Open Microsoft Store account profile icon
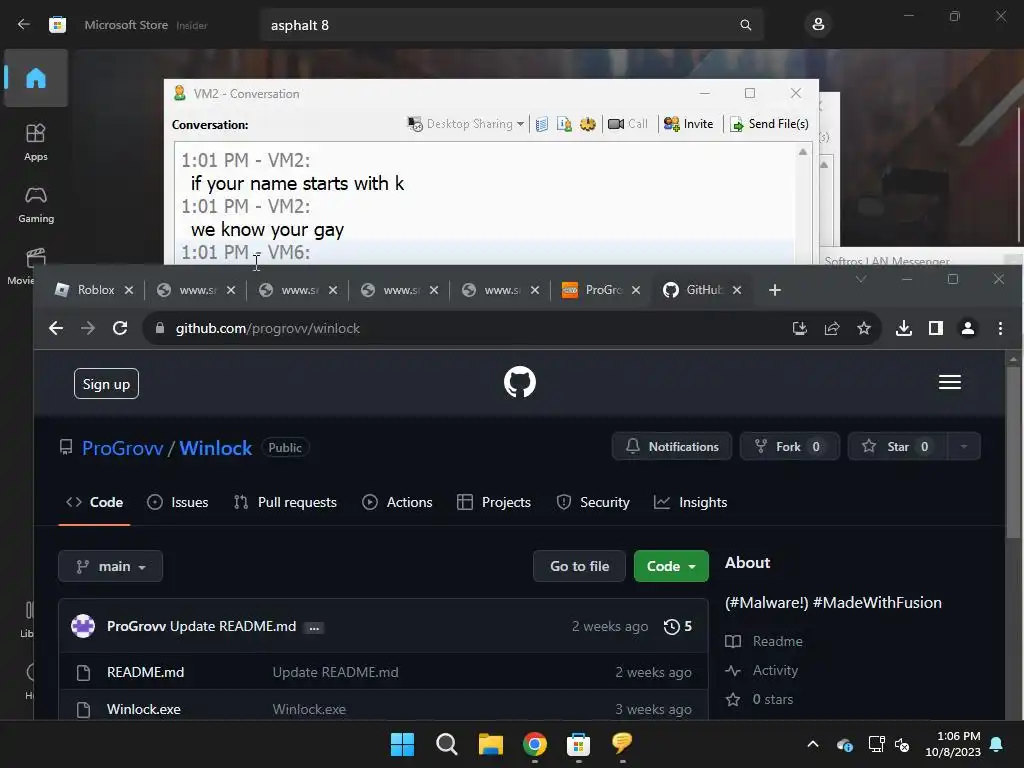This screenshot has width=1024, height=768. [818, 25]
